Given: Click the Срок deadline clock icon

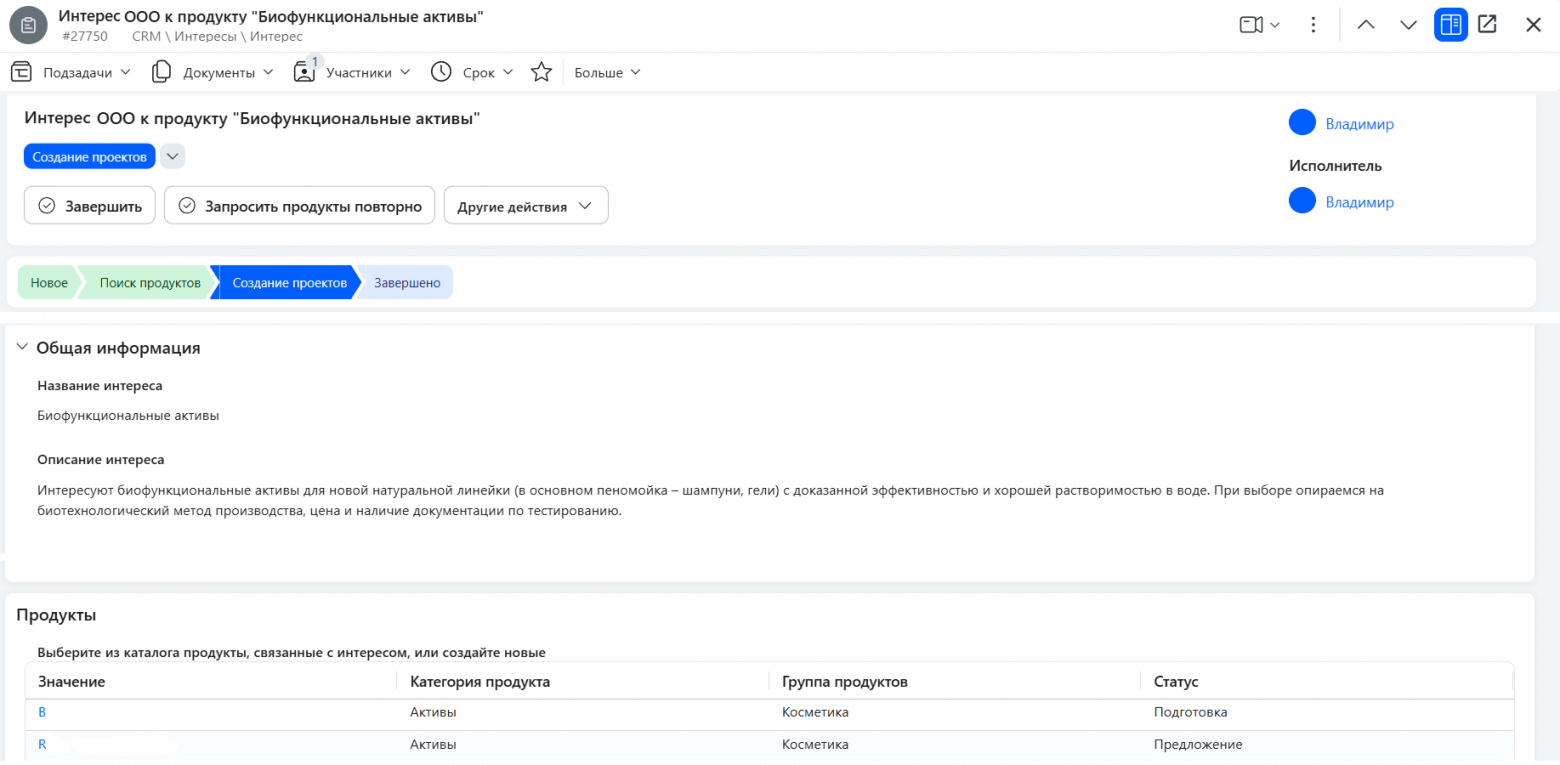Looking at the screenshot, I should click(x=441, y=71).
